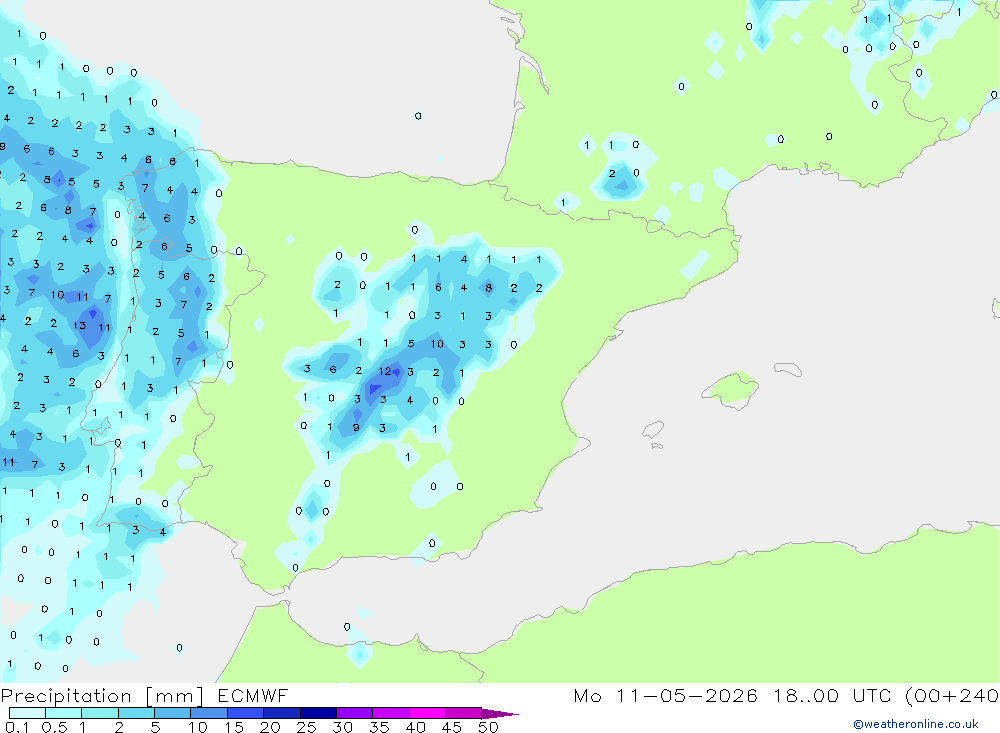Select the 35–40 mm purple legend box
Viewport: 1000px width, 733px height.
tap(391, 713)
